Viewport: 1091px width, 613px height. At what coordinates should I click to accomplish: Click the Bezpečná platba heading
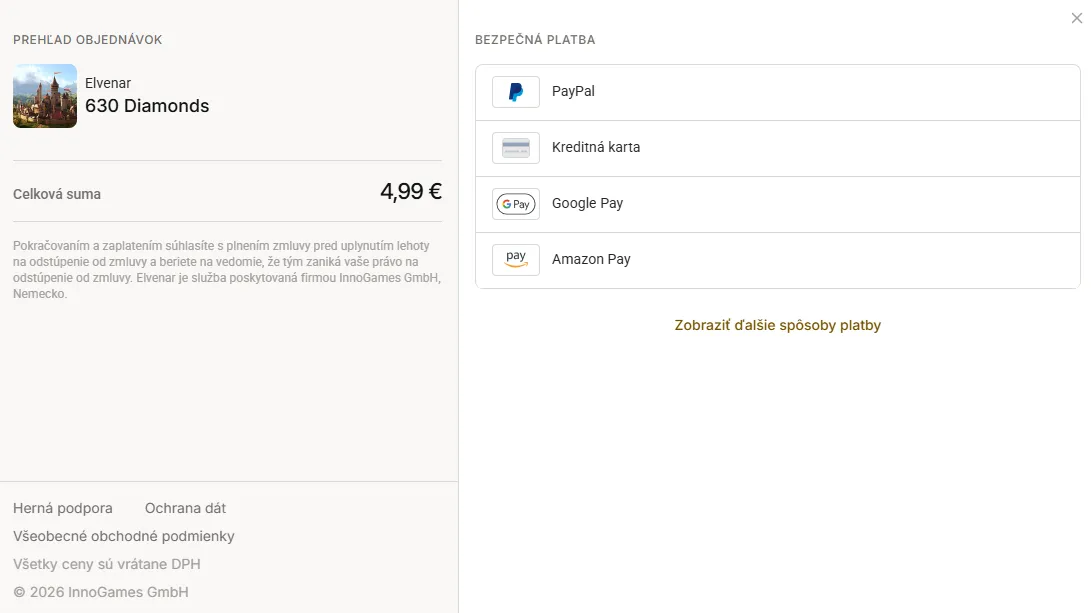(x=535, y=40)
